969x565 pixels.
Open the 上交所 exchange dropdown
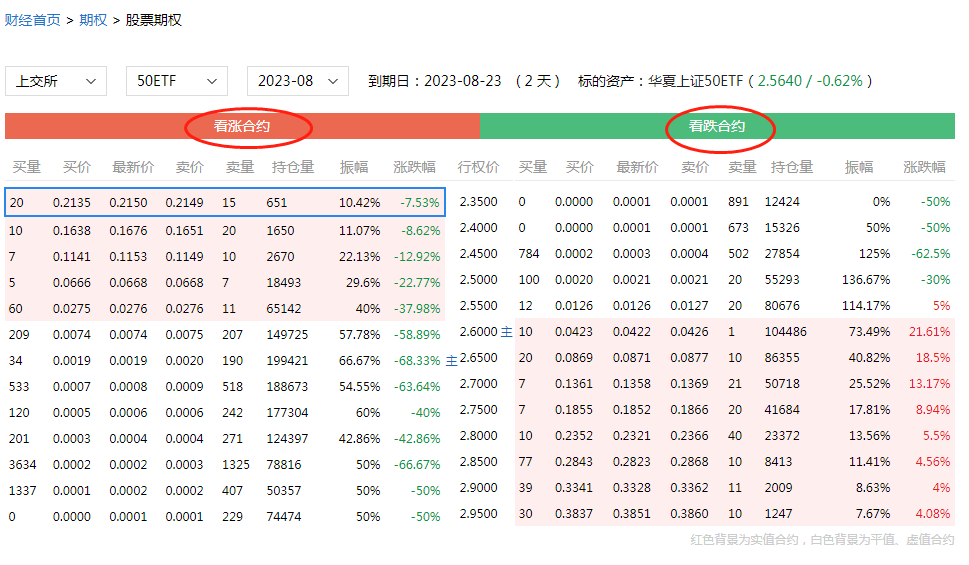click(x=56, y=81)
